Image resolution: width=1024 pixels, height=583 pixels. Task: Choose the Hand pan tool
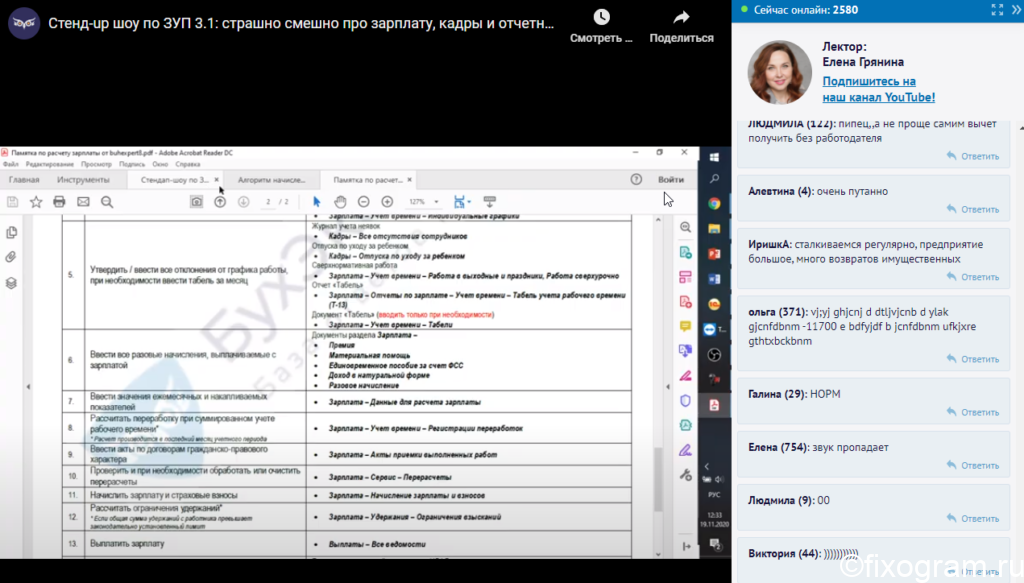point(340,202)
